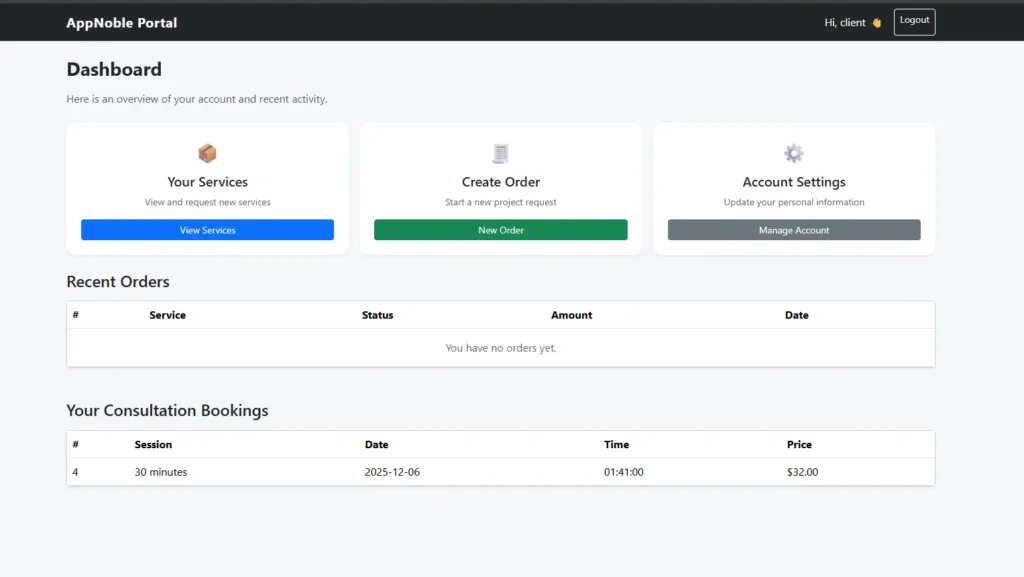Click the waving hand emoji in header

[876, 23]
